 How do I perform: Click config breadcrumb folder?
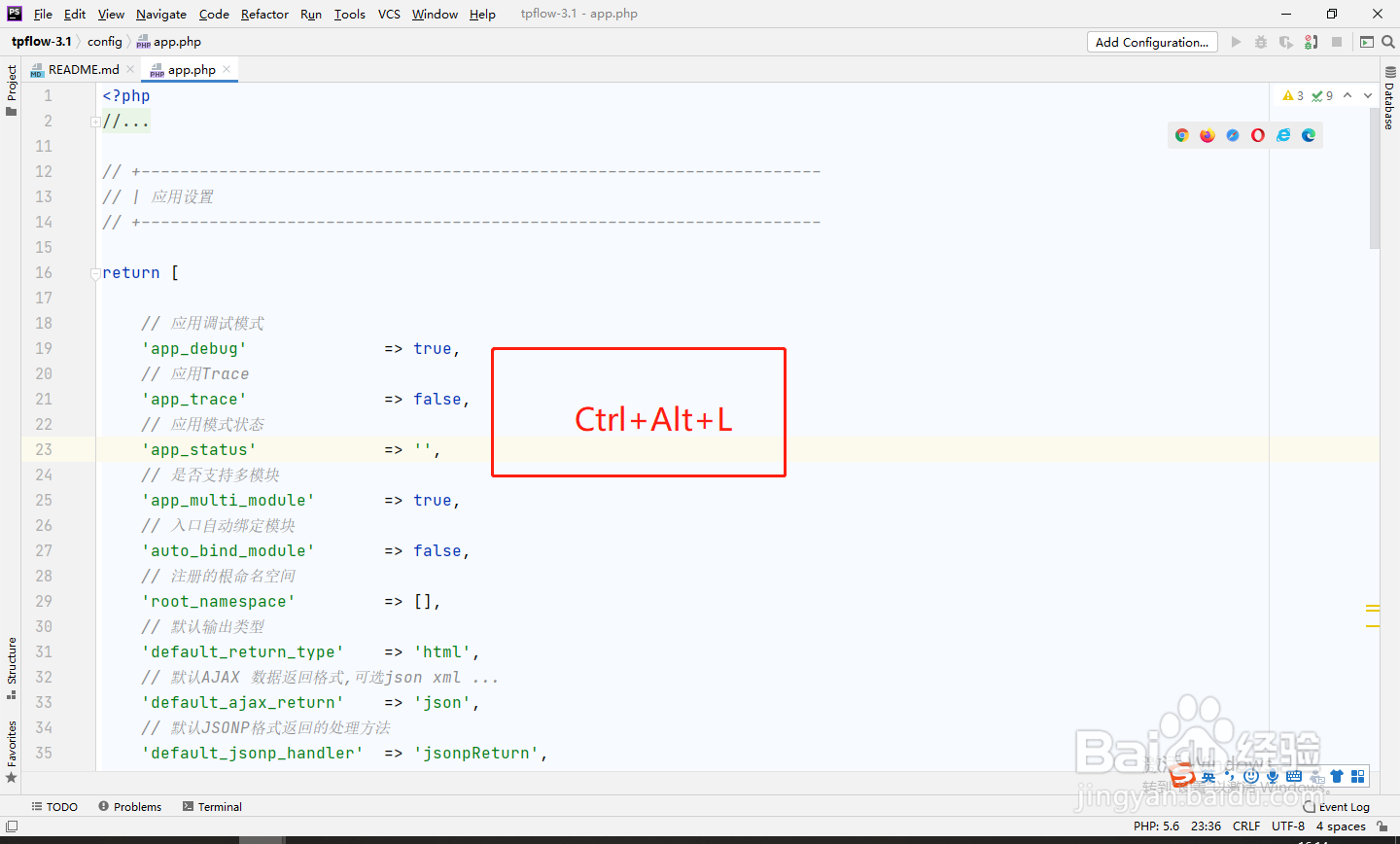(104, 42)
